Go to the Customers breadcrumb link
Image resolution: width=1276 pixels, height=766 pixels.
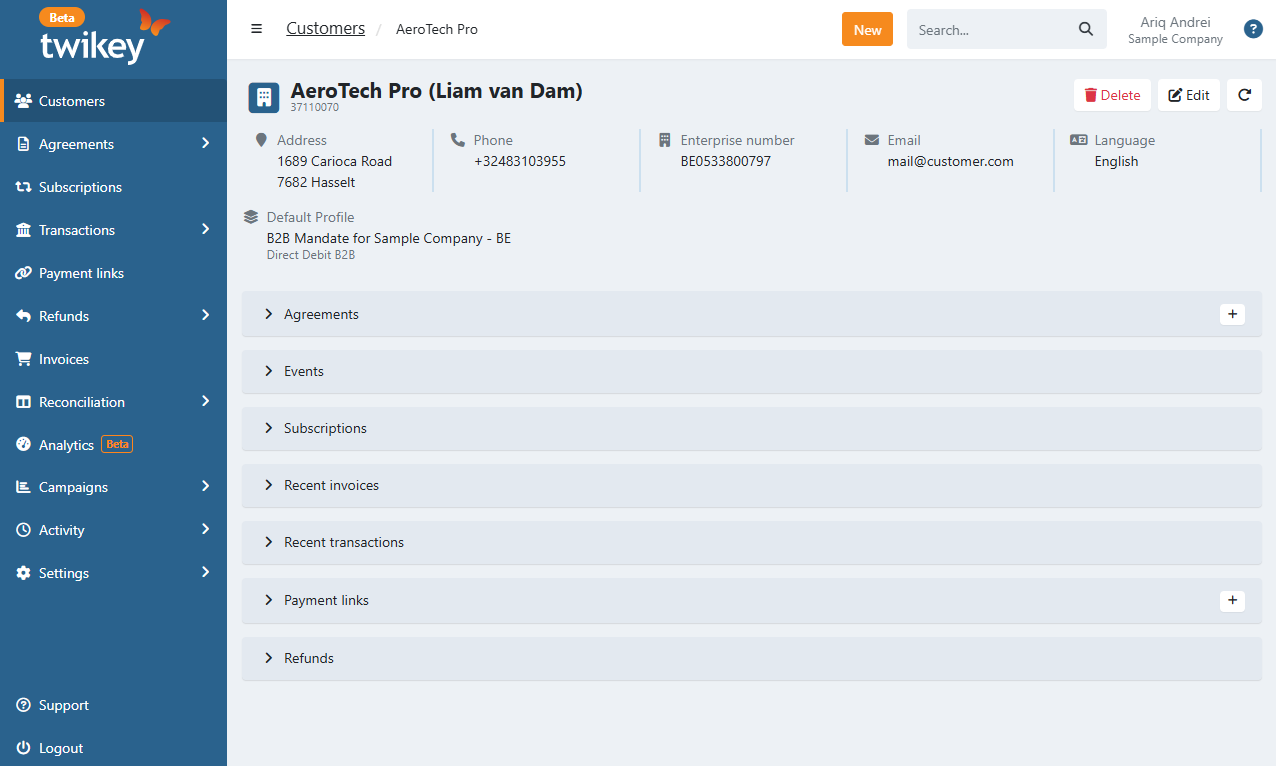point(325,29)
